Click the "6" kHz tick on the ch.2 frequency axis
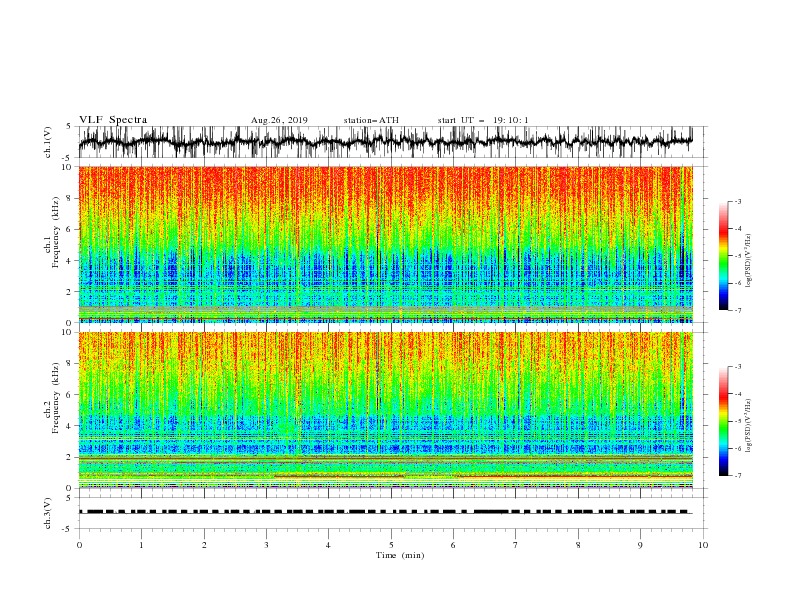Screen dimensions: 792x612 70,395
